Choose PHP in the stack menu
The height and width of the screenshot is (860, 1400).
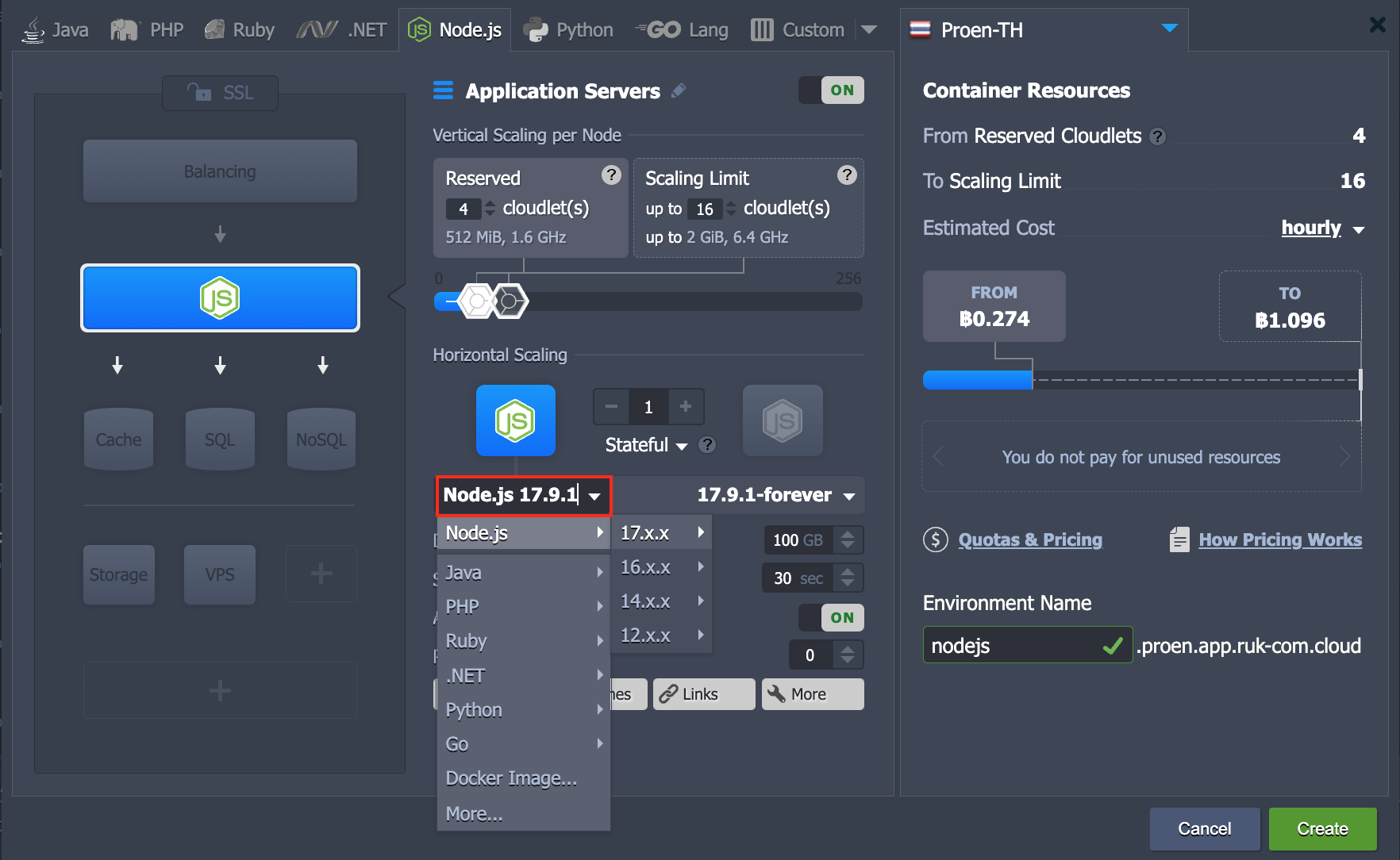point(524,607)
